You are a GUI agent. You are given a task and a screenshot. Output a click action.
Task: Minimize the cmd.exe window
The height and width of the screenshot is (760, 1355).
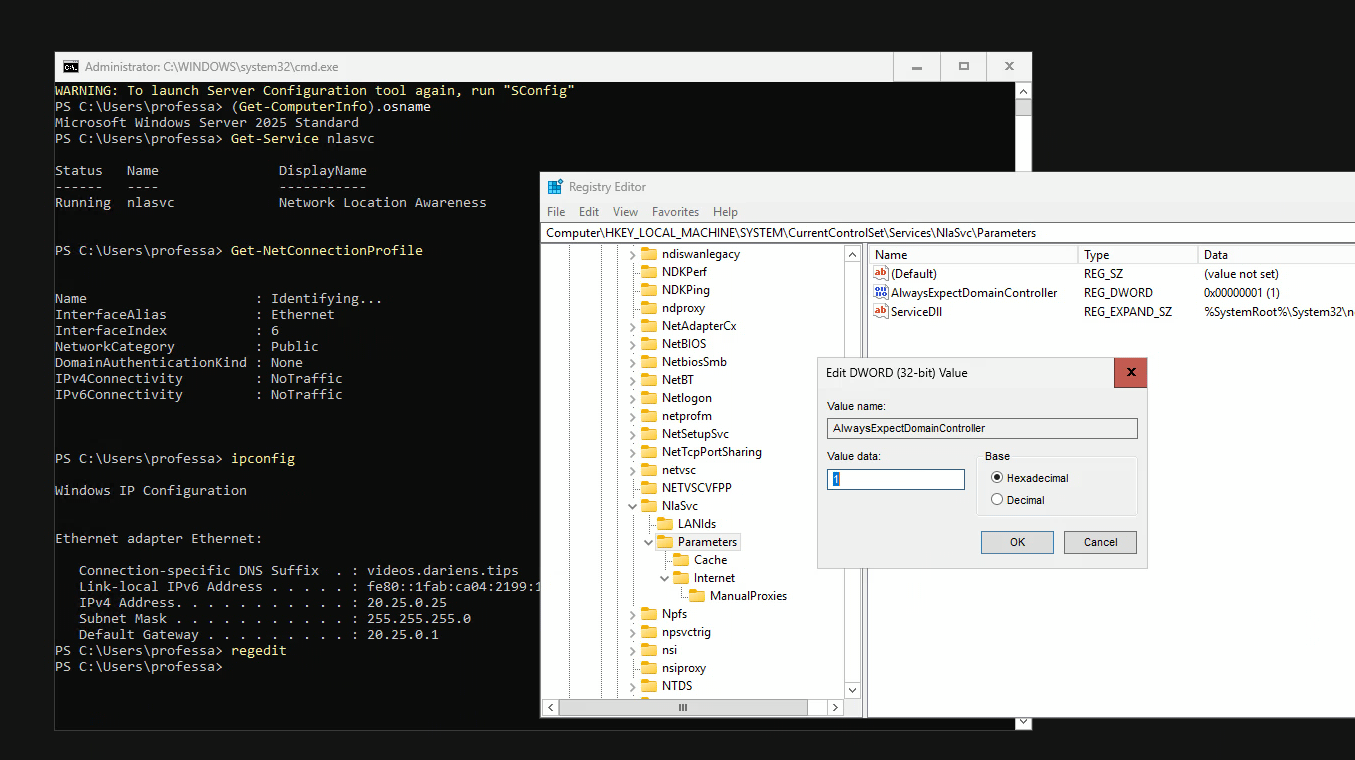click(918, 67)
